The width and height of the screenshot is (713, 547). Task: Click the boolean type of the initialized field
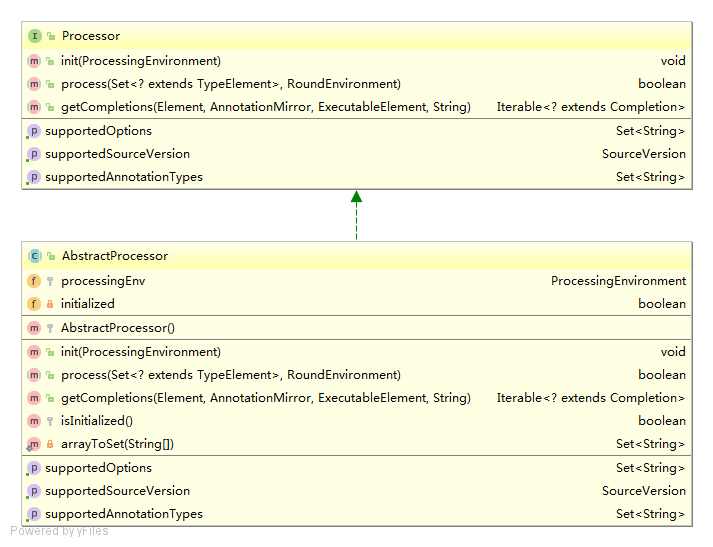click(662, 304)
